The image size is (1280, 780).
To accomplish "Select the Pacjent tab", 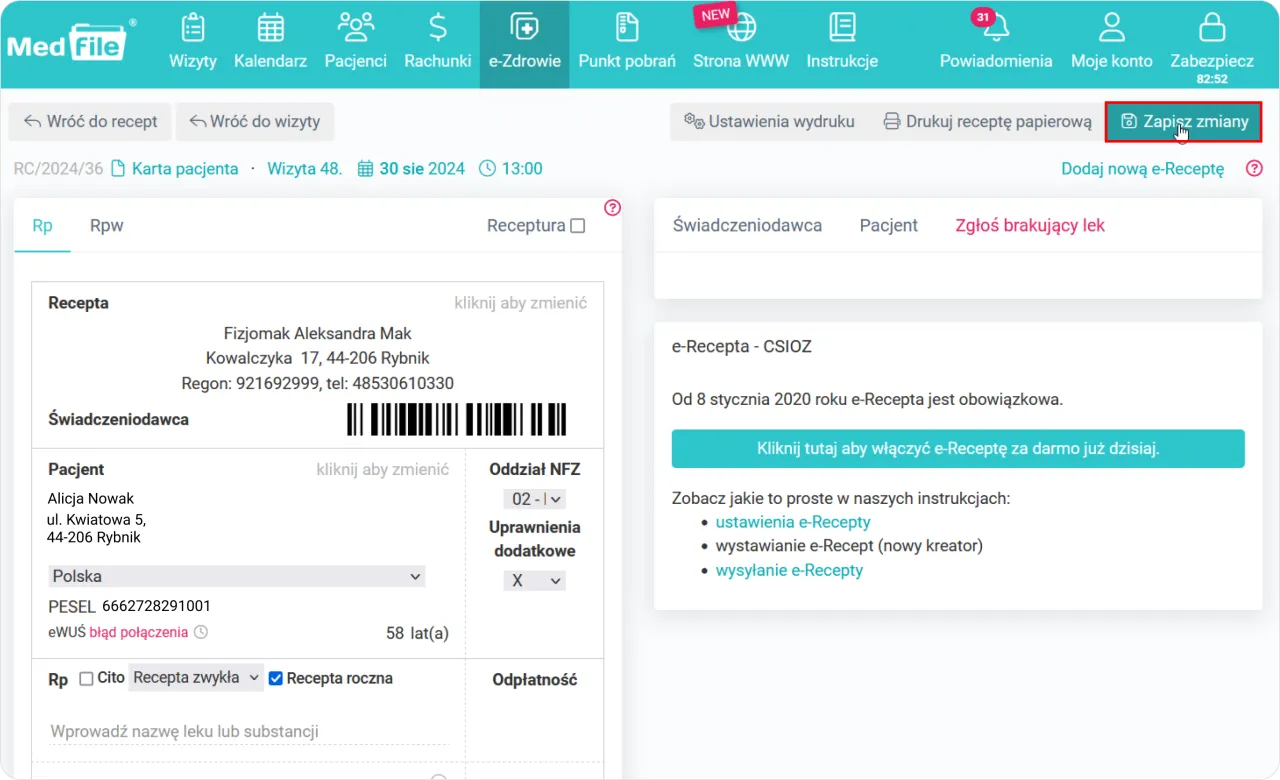I will click(888, 225).
